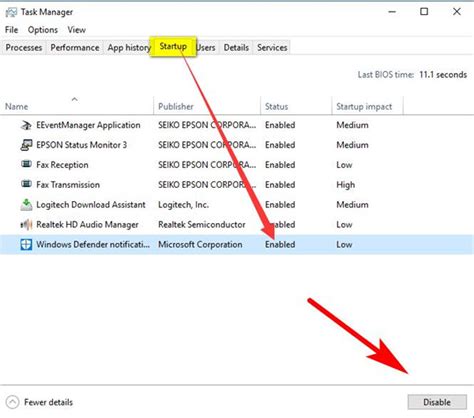Click the Fax Reception icon
Viewport: 474px width, 418px height.
[26, 164]
